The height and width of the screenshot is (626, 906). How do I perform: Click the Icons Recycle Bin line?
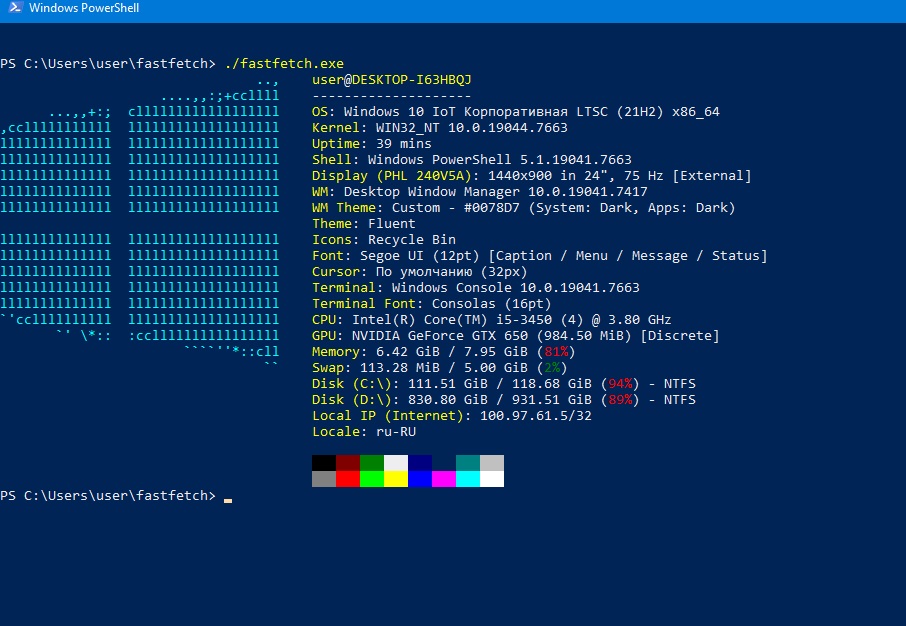tap(384, 239)
